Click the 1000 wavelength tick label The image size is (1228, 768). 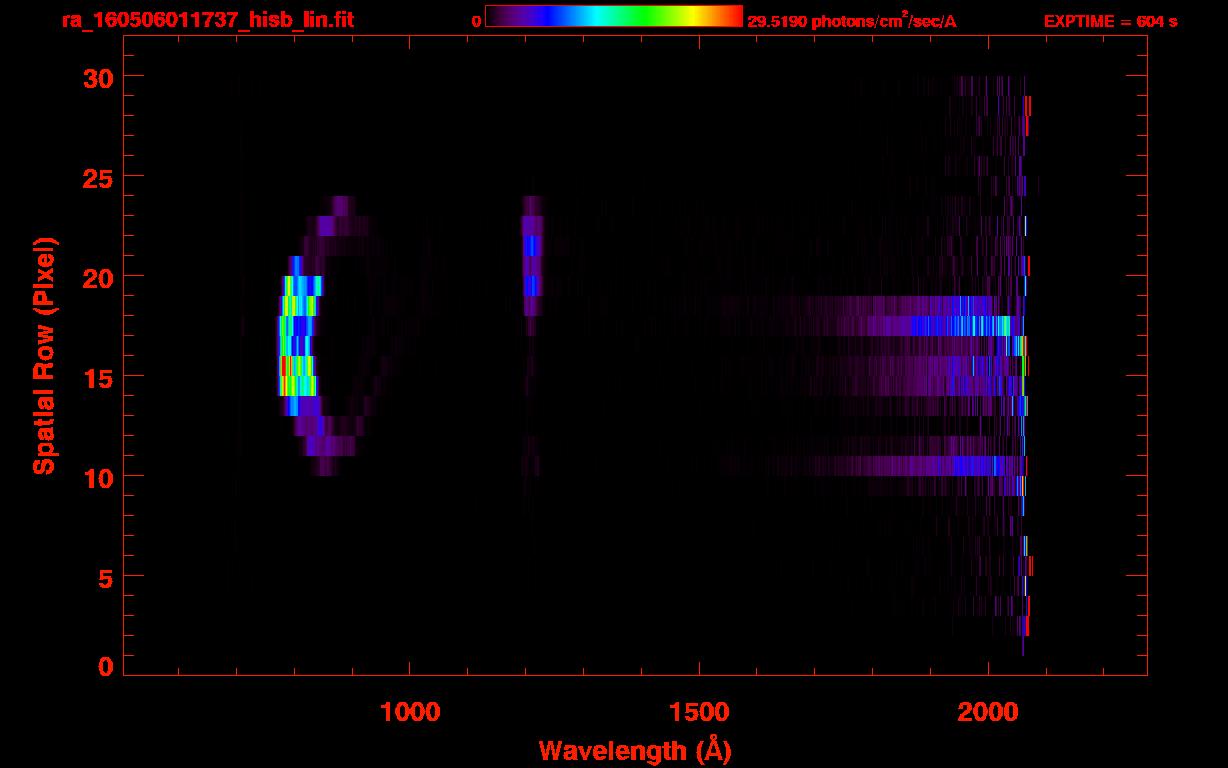pyautogui.click(x=410, y=712)
